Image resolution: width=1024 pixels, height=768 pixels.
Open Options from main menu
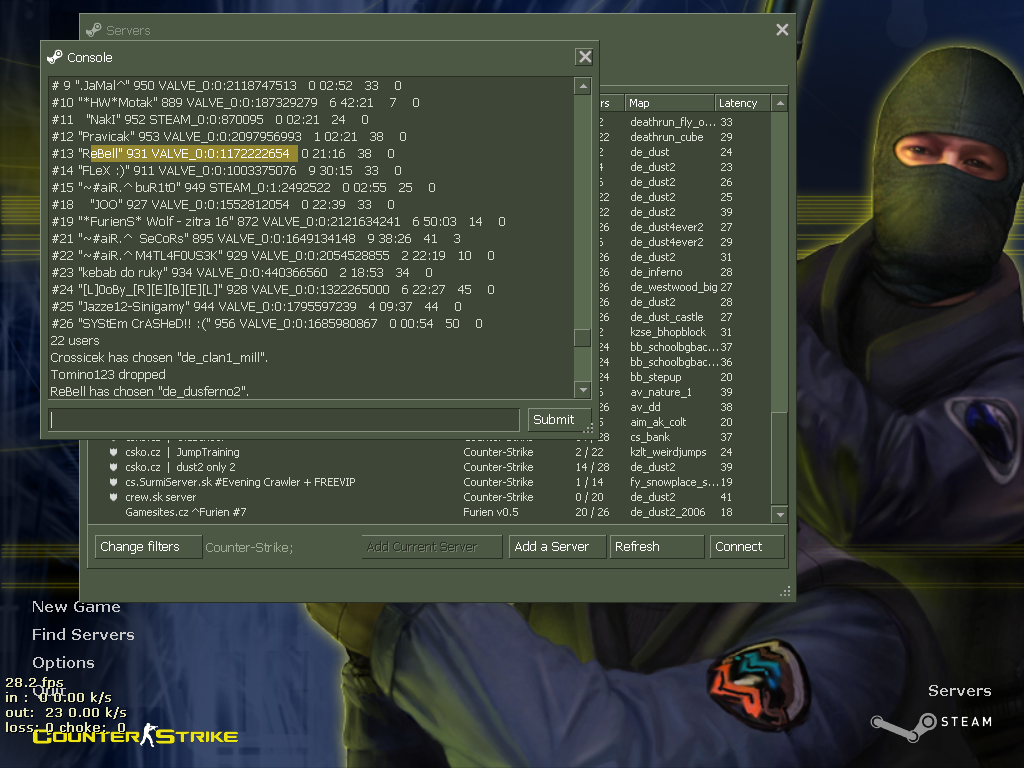pyautogui.click(x=63, y=662)
